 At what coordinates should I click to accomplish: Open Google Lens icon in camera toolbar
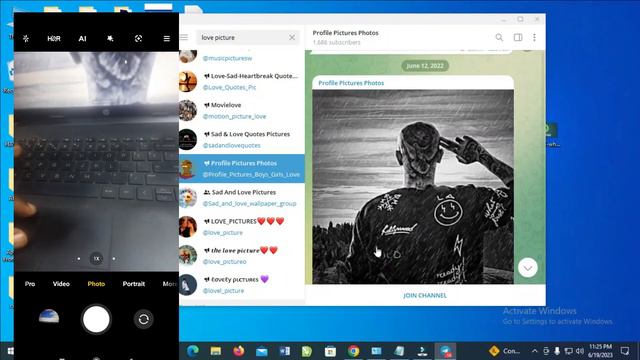point(138,38)
